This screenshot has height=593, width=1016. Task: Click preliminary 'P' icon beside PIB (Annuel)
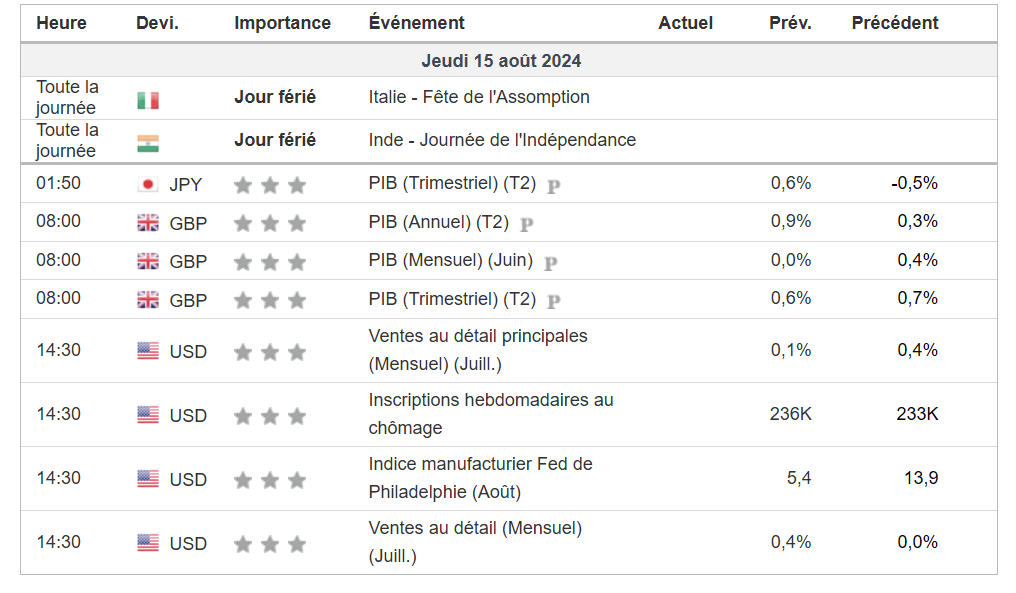[x=527, y=224]
